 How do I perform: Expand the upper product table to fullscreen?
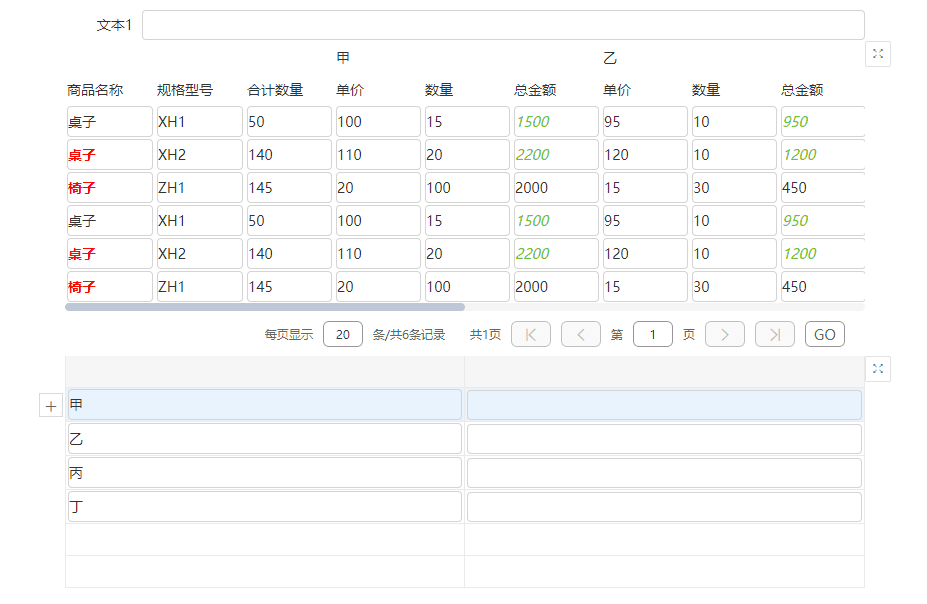click(x=878, y=54)
